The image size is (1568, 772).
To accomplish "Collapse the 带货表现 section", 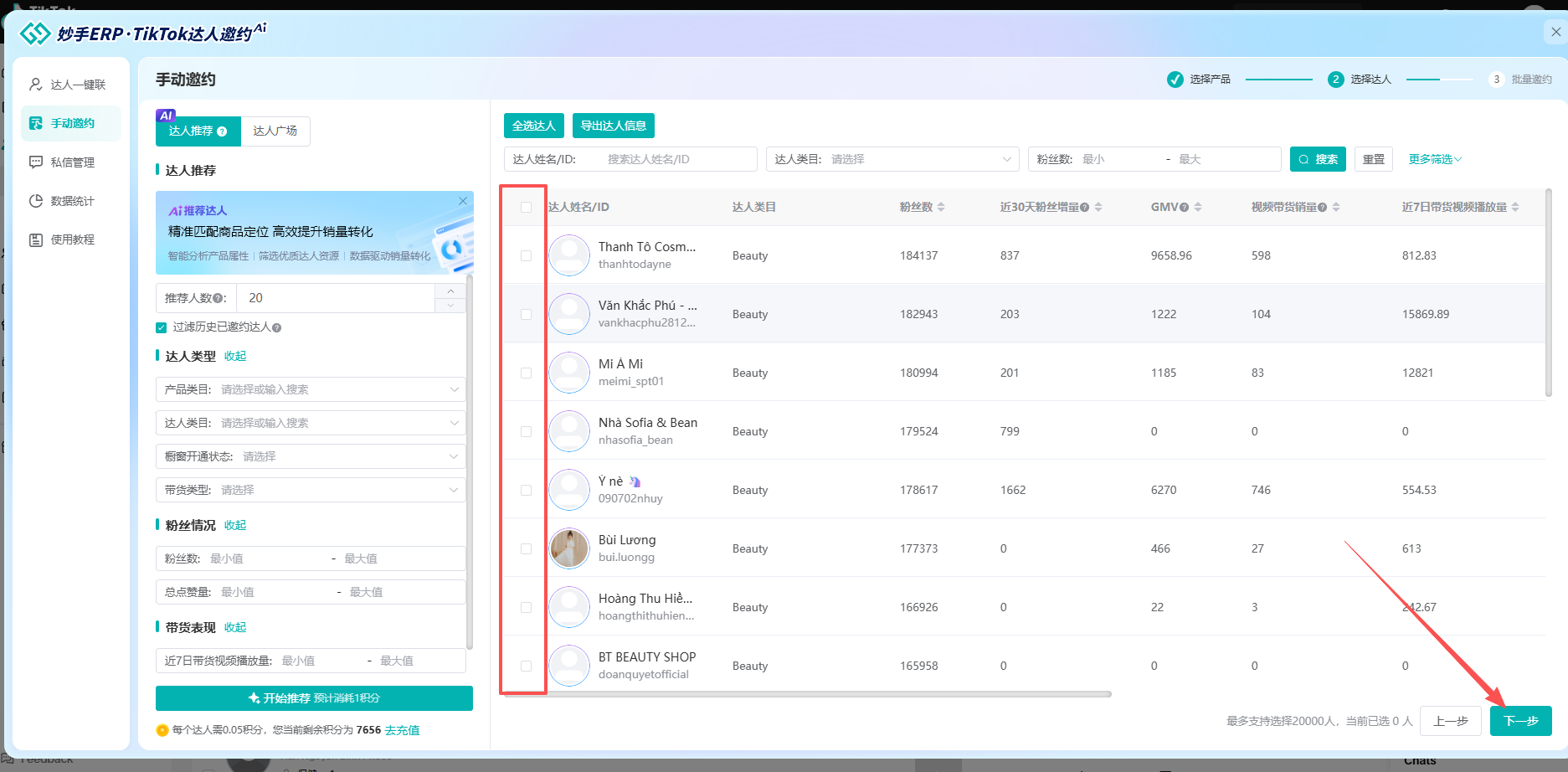I will [x=235, y=627].
